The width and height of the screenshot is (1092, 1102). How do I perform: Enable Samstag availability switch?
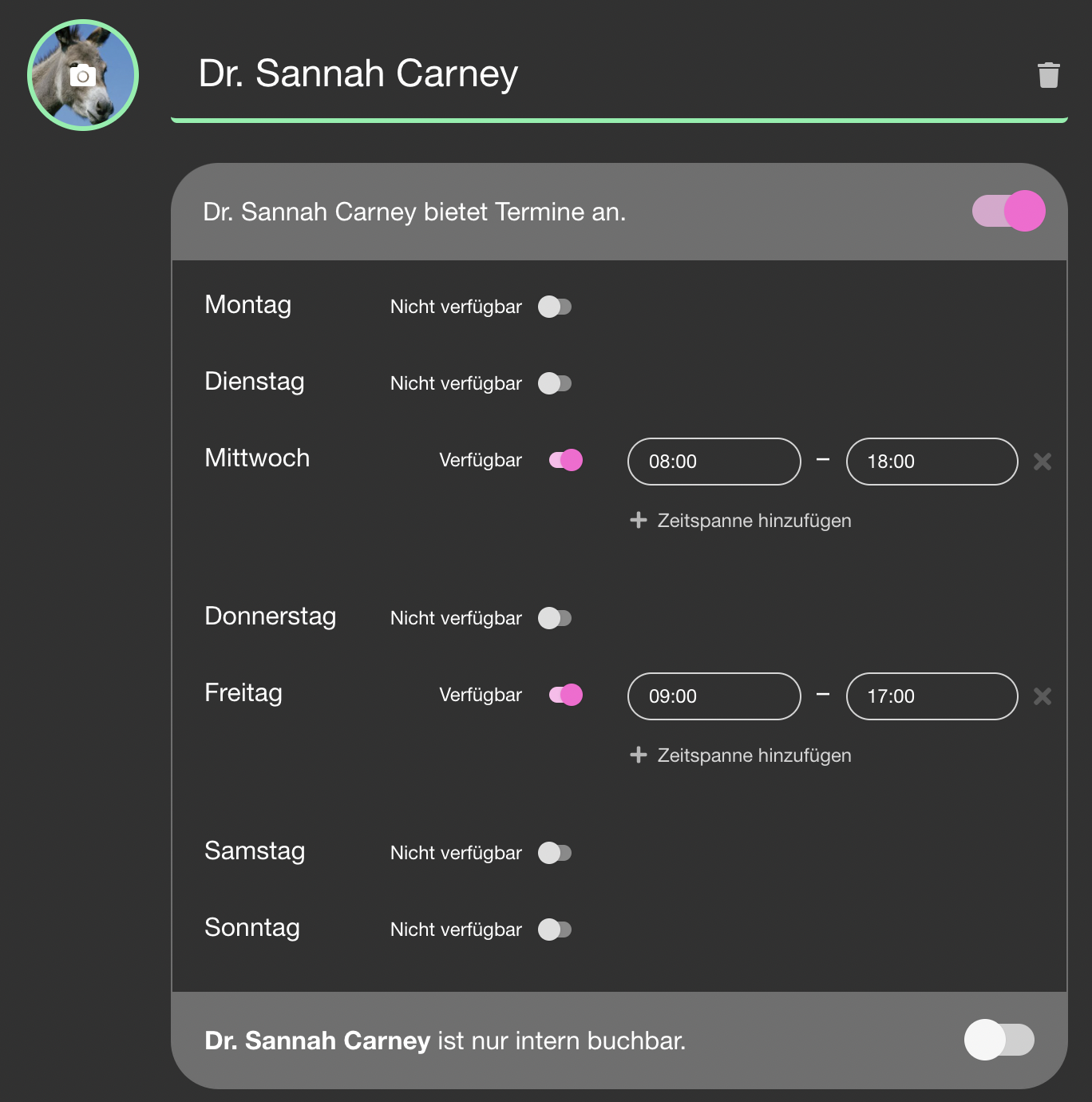555,853
